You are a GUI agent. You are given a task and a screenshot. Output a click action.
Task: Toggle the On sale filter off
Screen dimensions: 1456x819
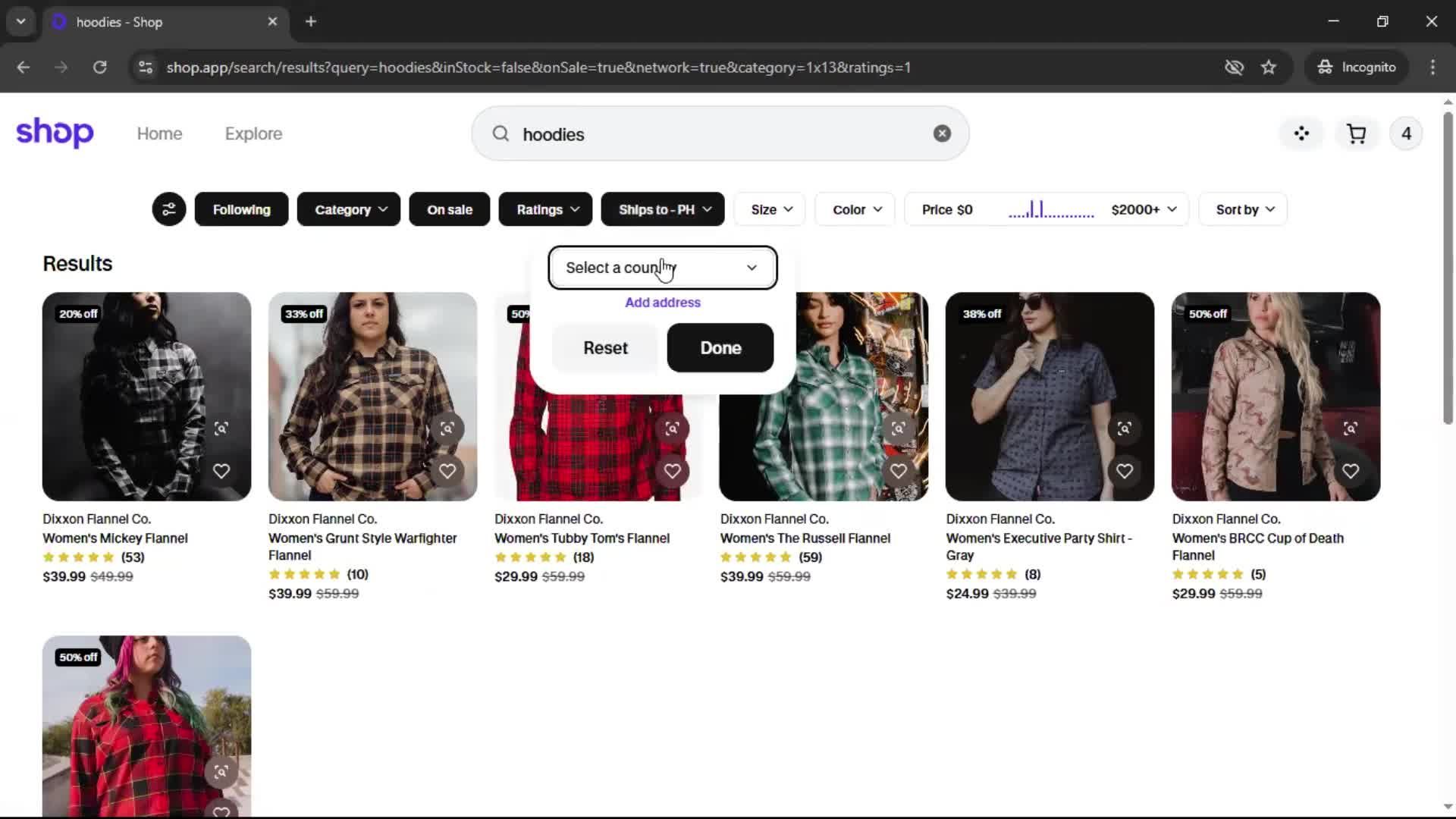pyautogui.click(x=449, y=209)
